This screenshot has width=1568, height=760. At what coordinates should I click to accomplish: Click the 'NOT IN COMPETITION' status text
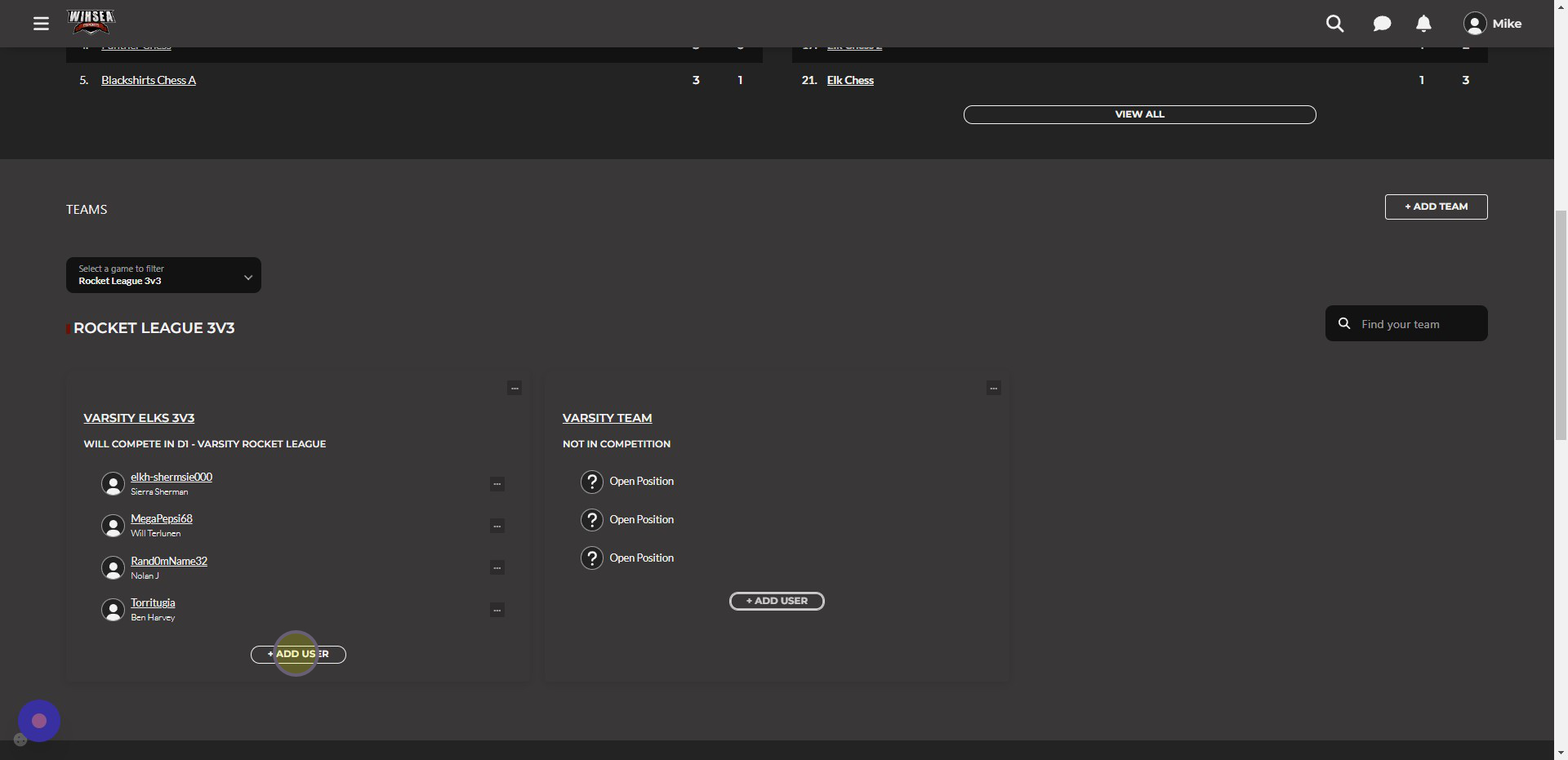tap(617, 444)
